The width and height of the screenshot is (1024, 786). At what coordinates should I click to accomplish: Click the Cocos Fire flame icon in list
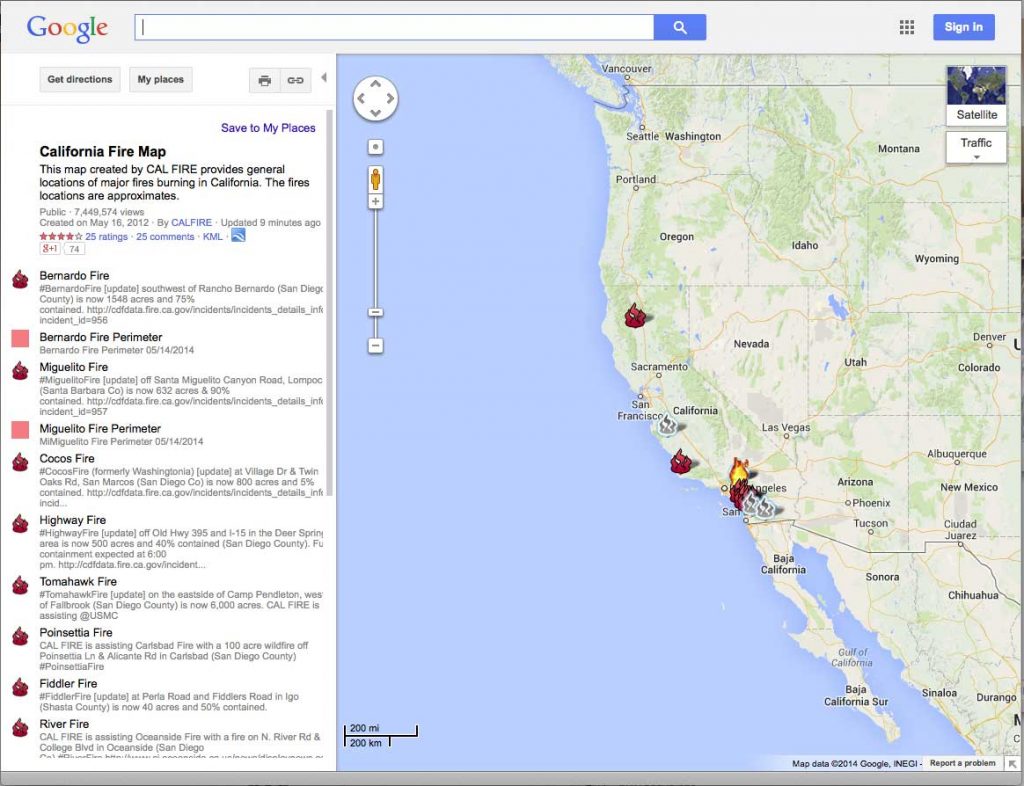coord(20,462)
